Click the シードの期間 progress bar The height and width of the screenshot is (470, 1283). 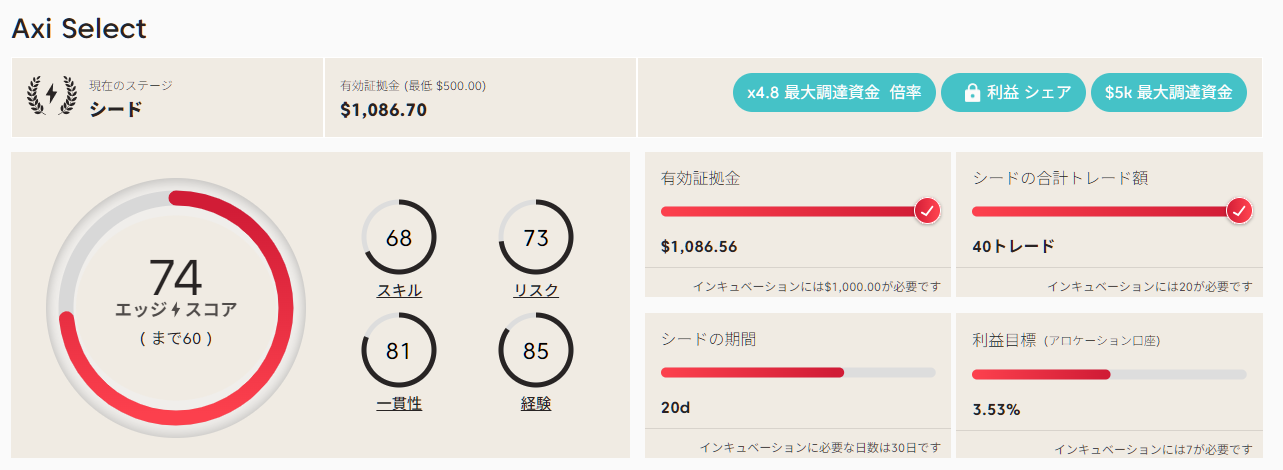click(x=798, y=373)
